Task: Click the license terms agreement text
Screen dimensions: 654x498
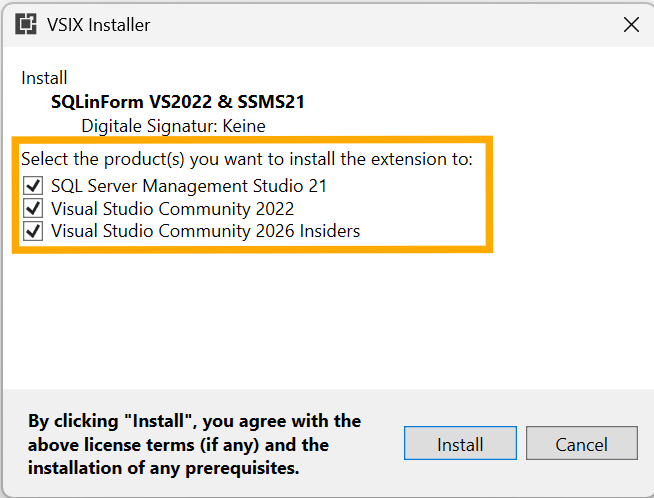Action: tap(194, 444)
